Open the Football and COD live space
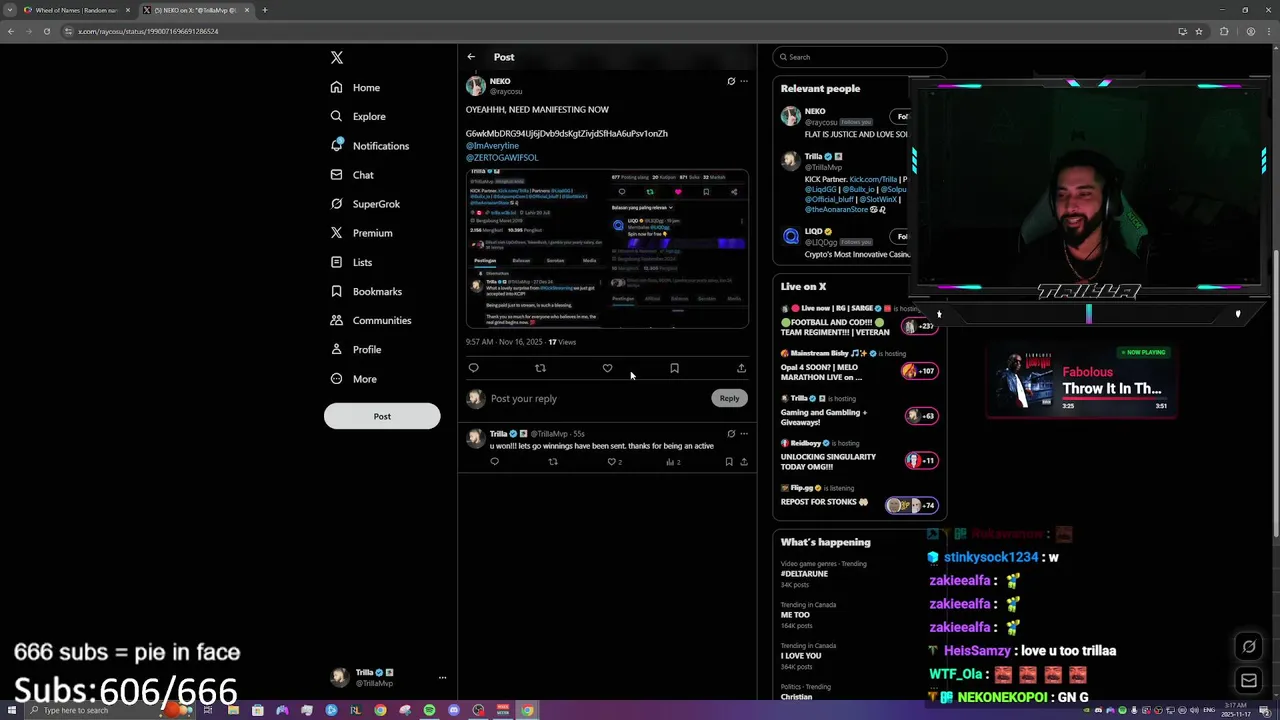Image resolution: width=1280 pixels, height=720 pixels. [x=859, y=320]
